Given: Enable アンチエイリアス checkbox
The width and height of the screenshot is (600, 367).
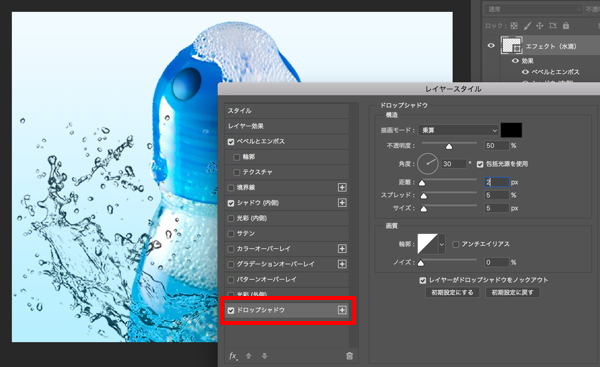Looking at the screenshot, I should coord(455,245).
